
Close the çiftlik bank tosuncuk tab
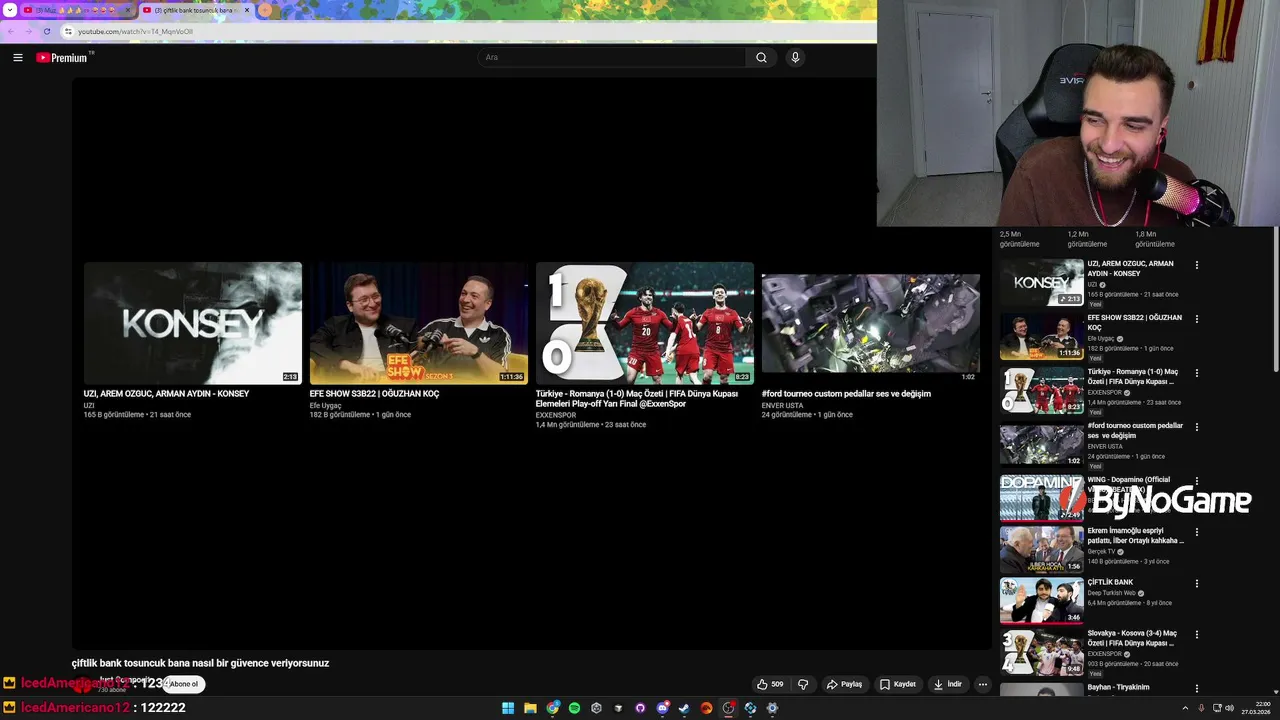(245, 10)
